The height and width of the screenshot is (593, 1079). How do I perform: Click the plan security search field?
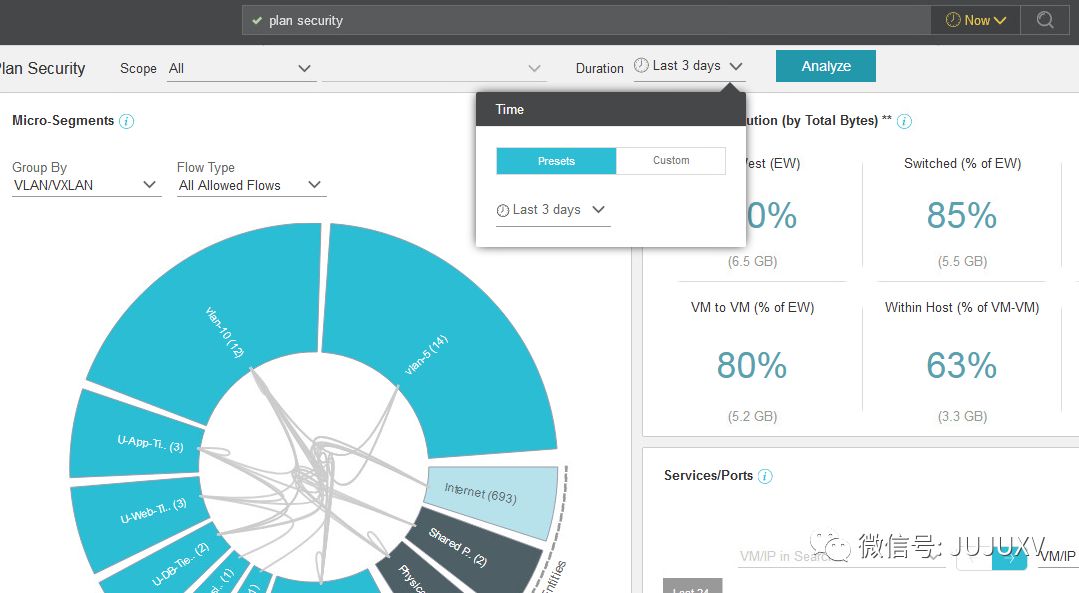pyautogui.click(x=586, y=21)
